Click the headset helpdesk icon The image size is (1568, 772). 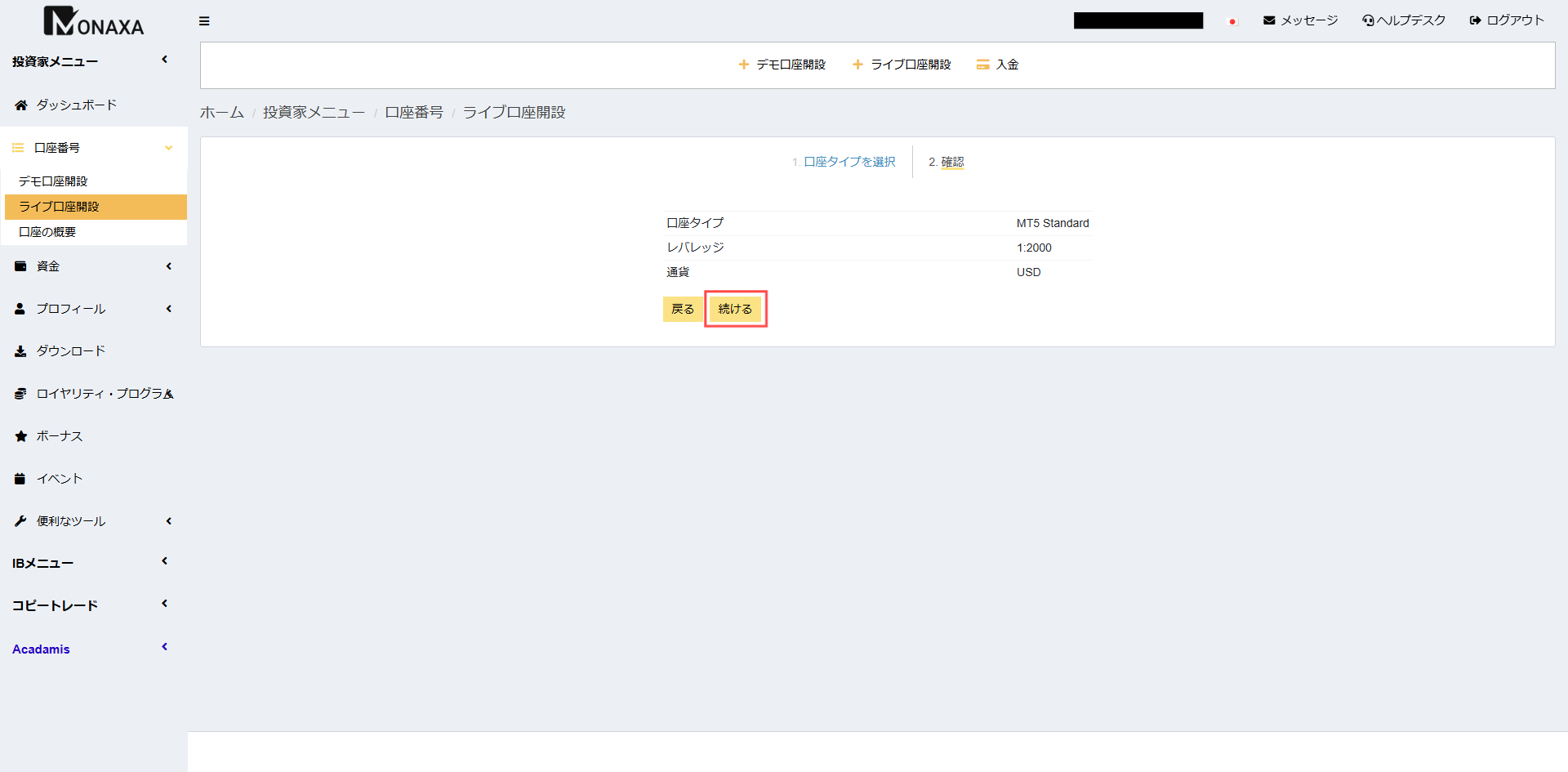pyautogui.click(x=1368, y=20)
